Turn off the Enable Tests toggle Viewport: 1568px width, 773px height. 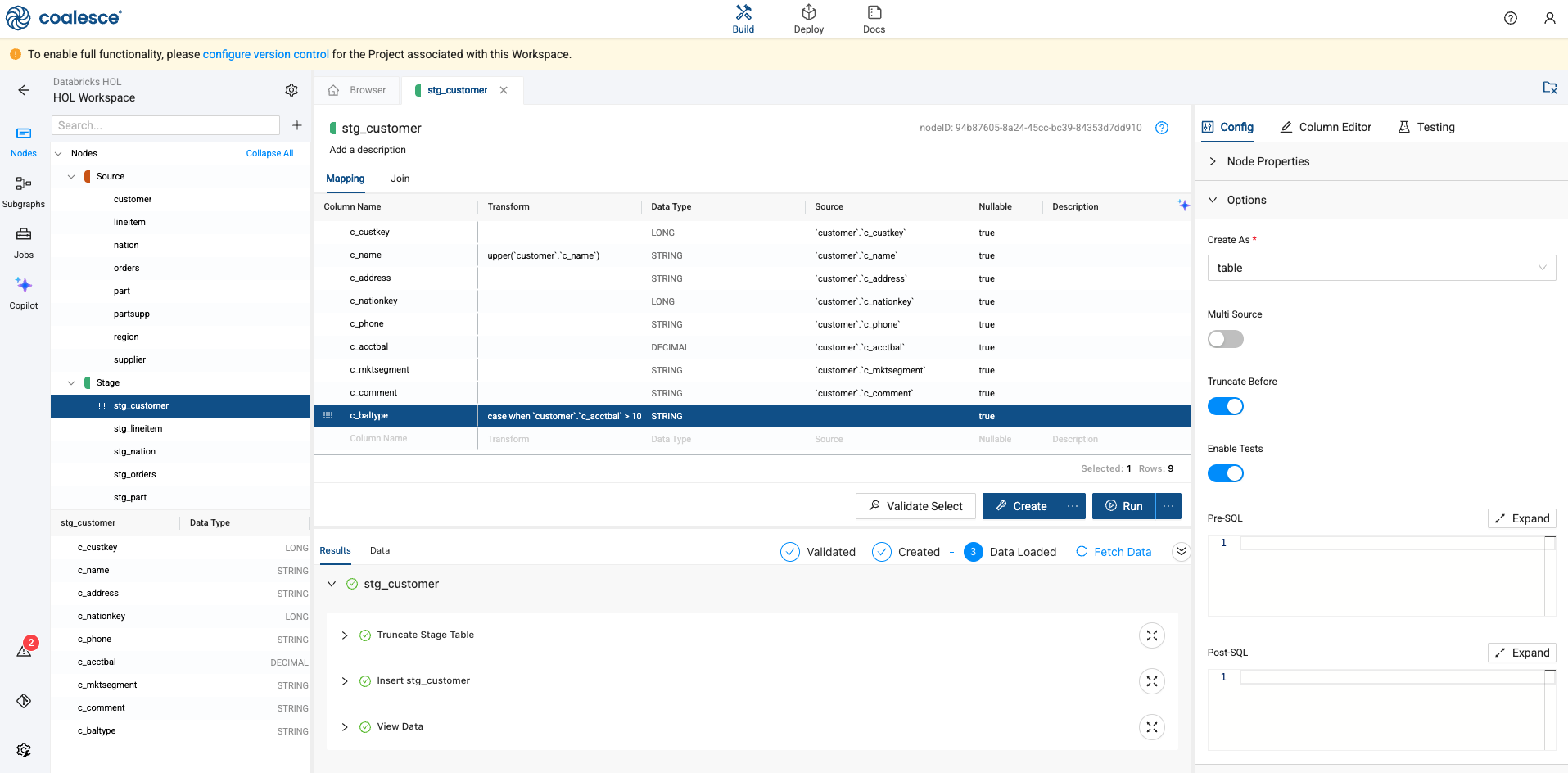click(1225, 473)
